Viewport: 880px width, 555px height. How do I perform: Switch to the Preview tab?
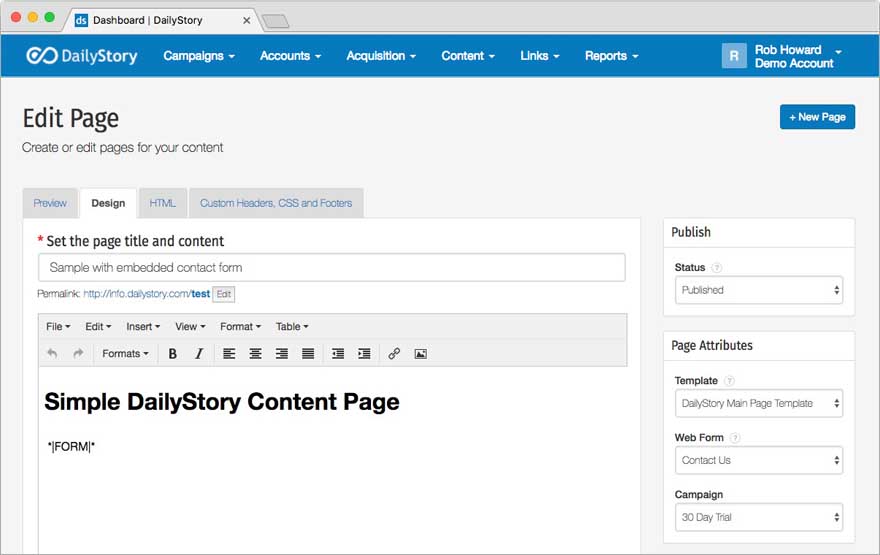(x=50, y=203)
